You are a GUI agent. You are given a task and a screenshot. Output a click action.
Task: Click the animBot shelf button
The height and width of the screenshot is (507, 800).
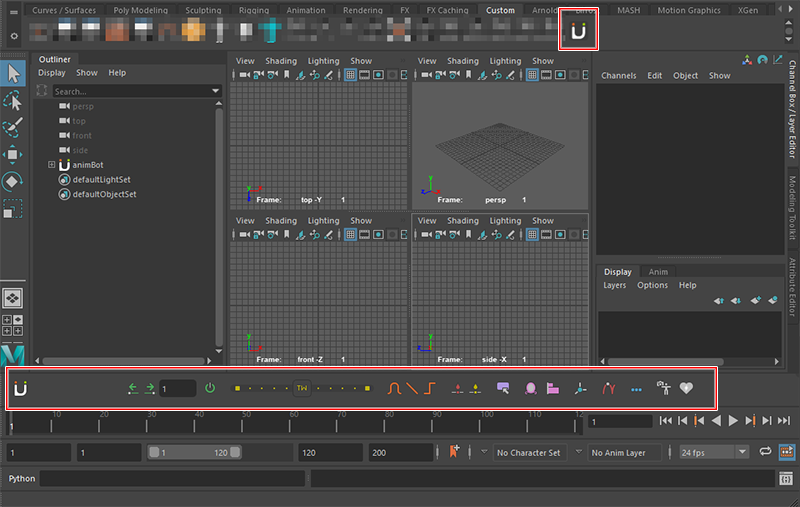point(578,33)
